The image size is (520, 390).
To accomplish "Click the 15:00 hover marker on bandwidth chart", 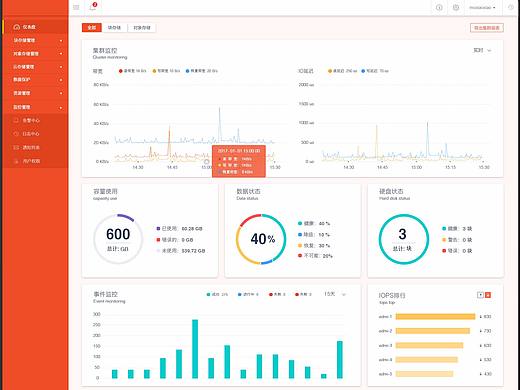I will coord(206,162).
